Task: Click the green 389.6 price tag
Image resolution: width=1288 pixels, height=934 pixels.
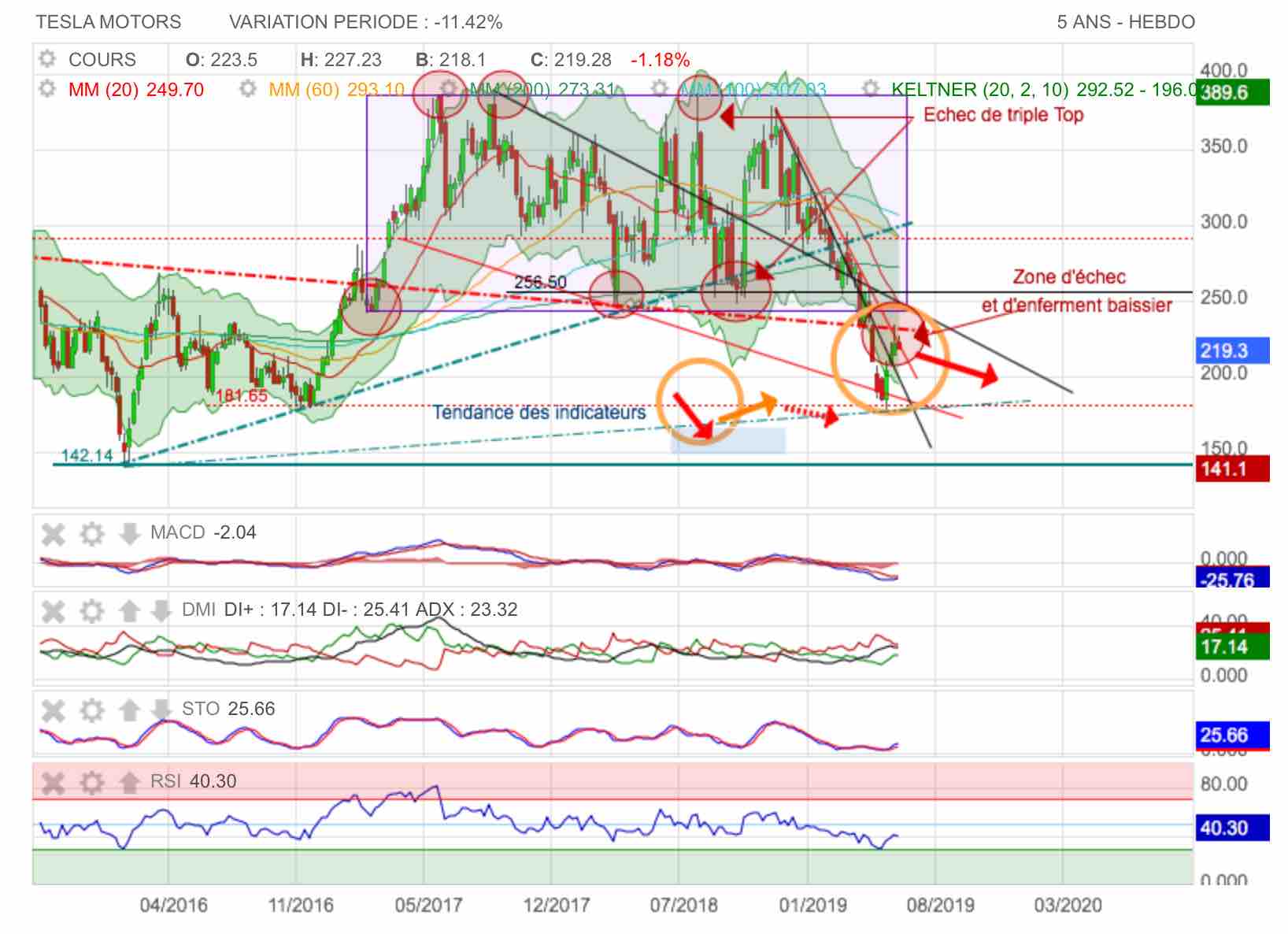Action: [x=1232, y=92]
